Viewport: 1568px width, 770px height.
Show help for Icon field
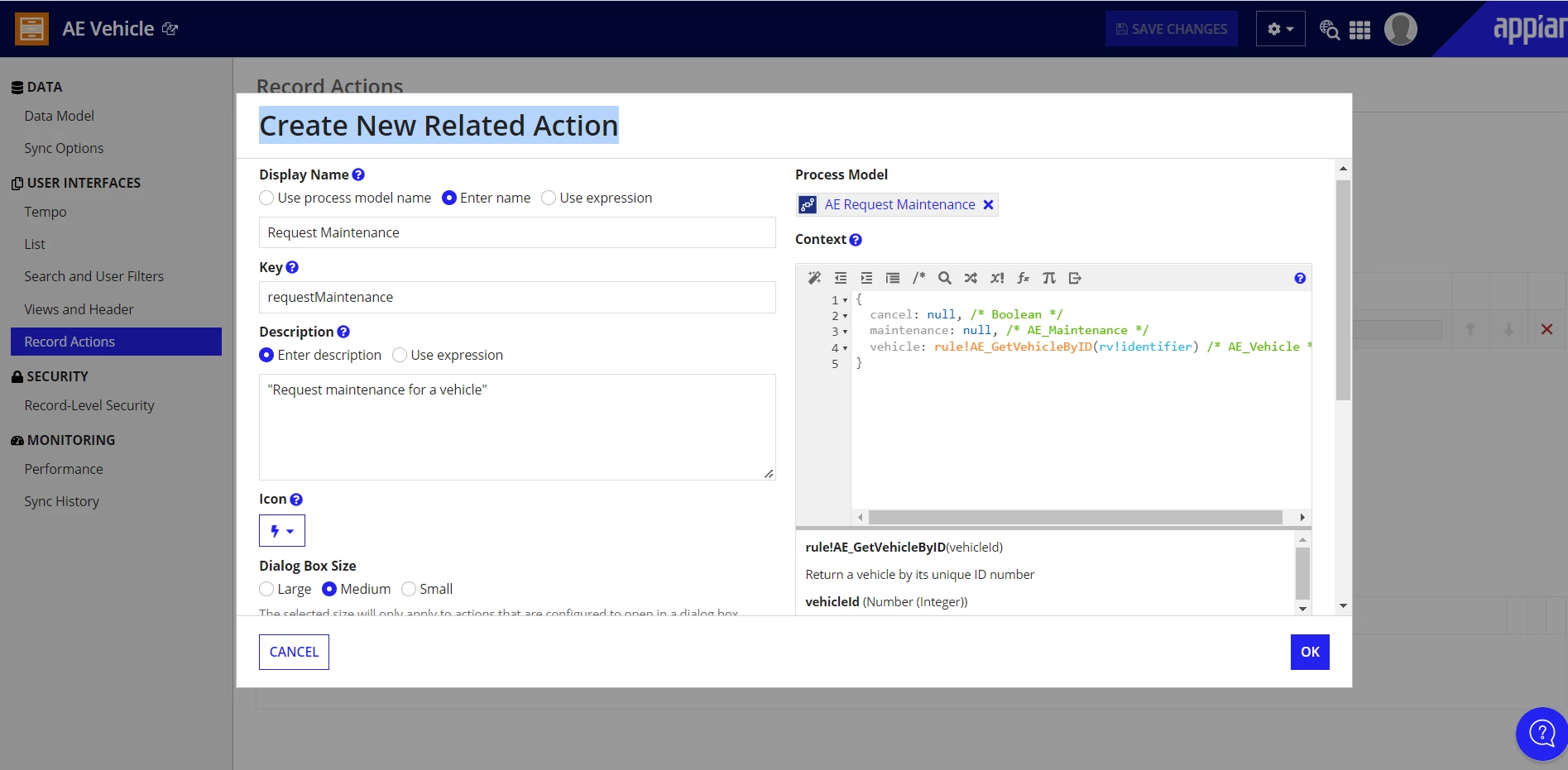coord(296,500)
